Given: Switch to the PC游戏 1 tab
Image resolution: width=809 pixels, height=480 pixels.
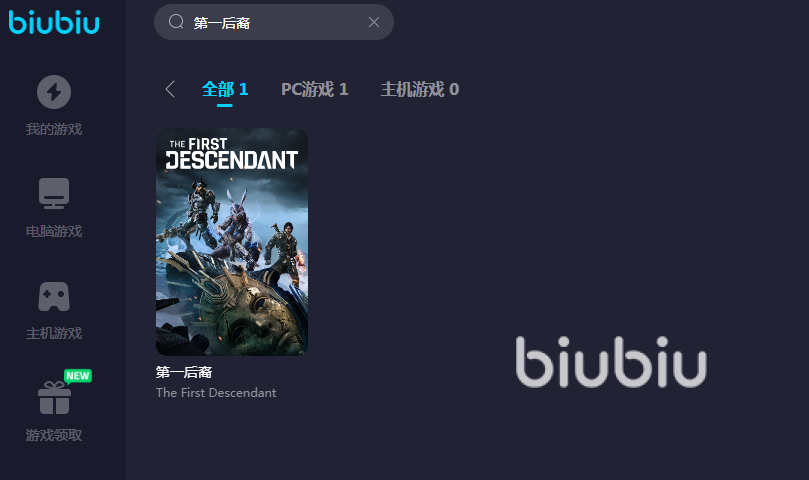Looking at the screenshot, I should click(315, 89).
